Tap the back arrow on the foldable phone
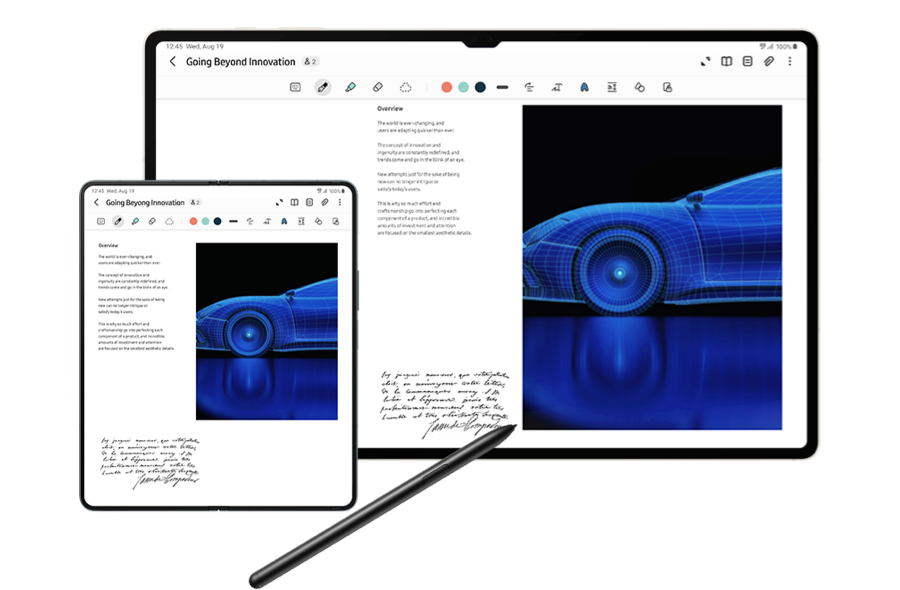 click(96, 203)
